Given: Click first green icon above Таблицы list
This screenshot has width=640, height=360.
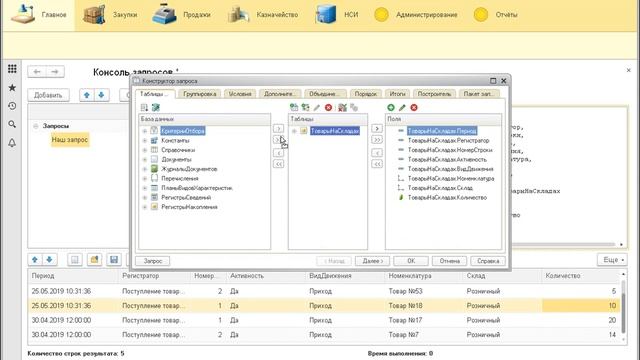Looking at the screenshot, I should coord(294,107).
